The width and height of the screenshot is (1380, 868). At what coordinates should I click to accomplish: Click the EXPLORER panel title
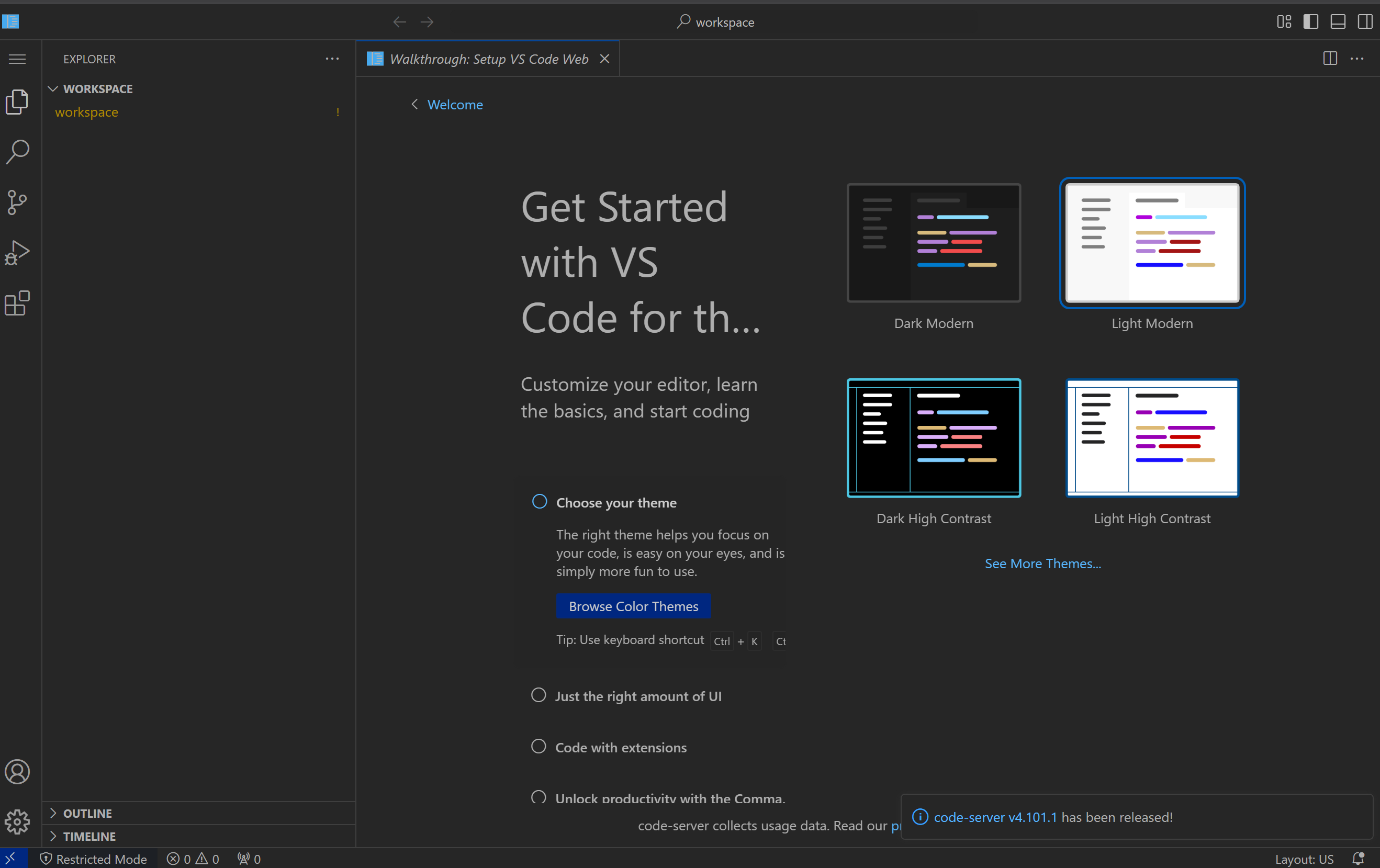(89, 59)
